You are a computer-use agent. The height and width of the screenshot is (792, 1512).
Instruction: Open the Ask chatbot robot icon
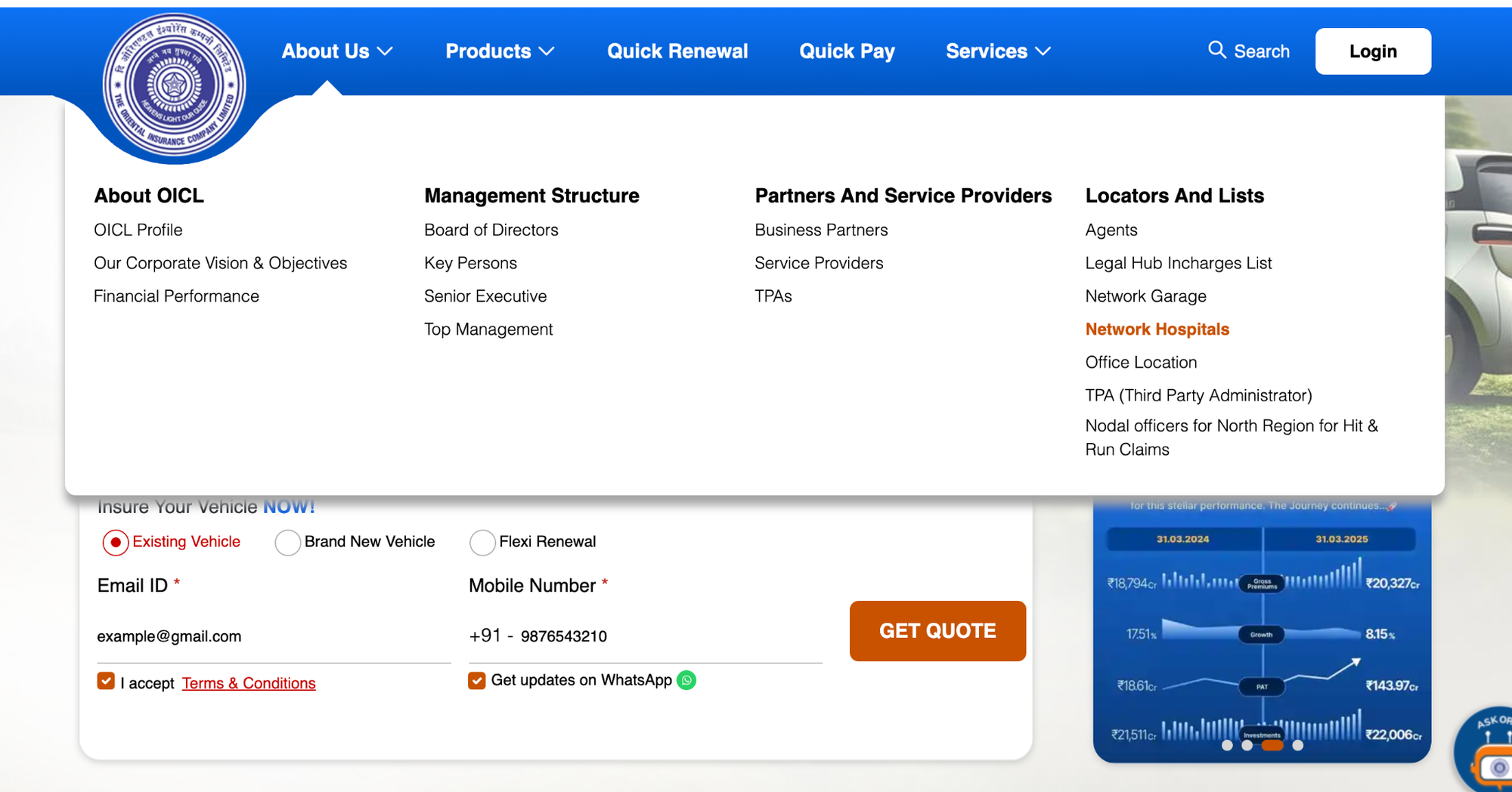point(1487,752)
